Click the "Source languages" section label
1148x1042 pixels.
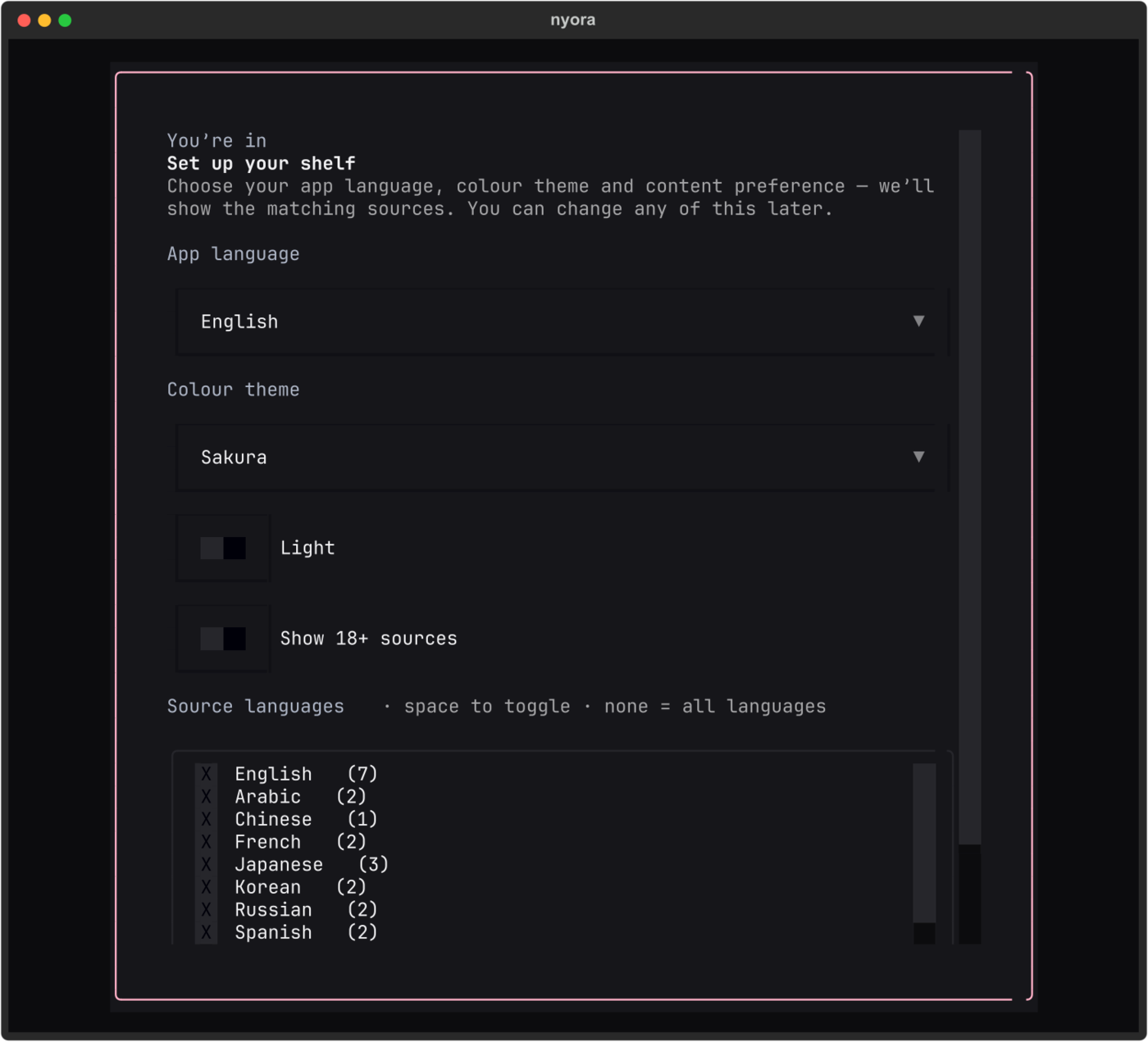(256, 707)
